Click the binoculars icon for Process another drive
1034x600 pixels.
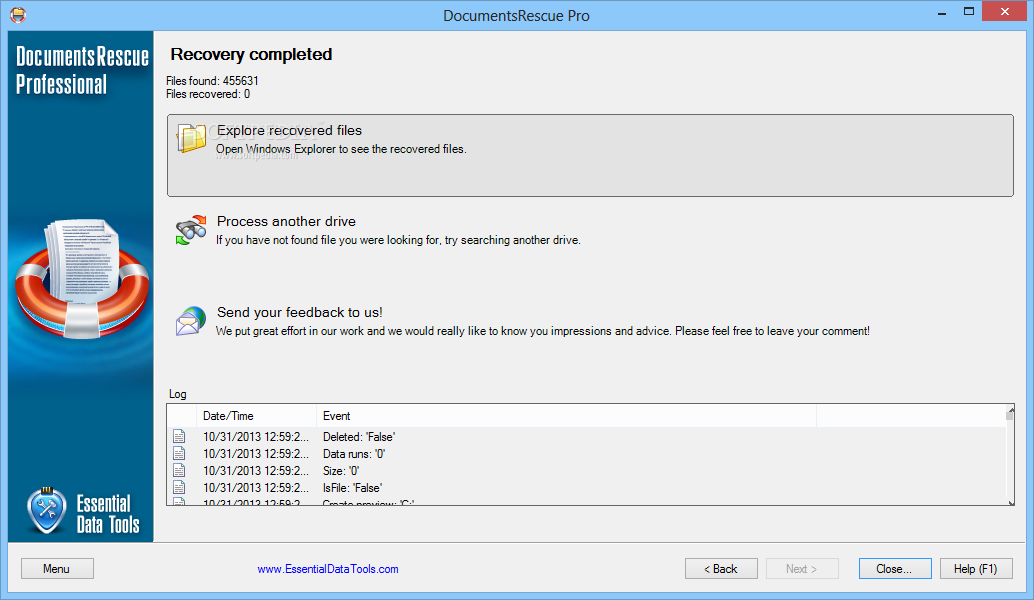click(x=191, y=230)
